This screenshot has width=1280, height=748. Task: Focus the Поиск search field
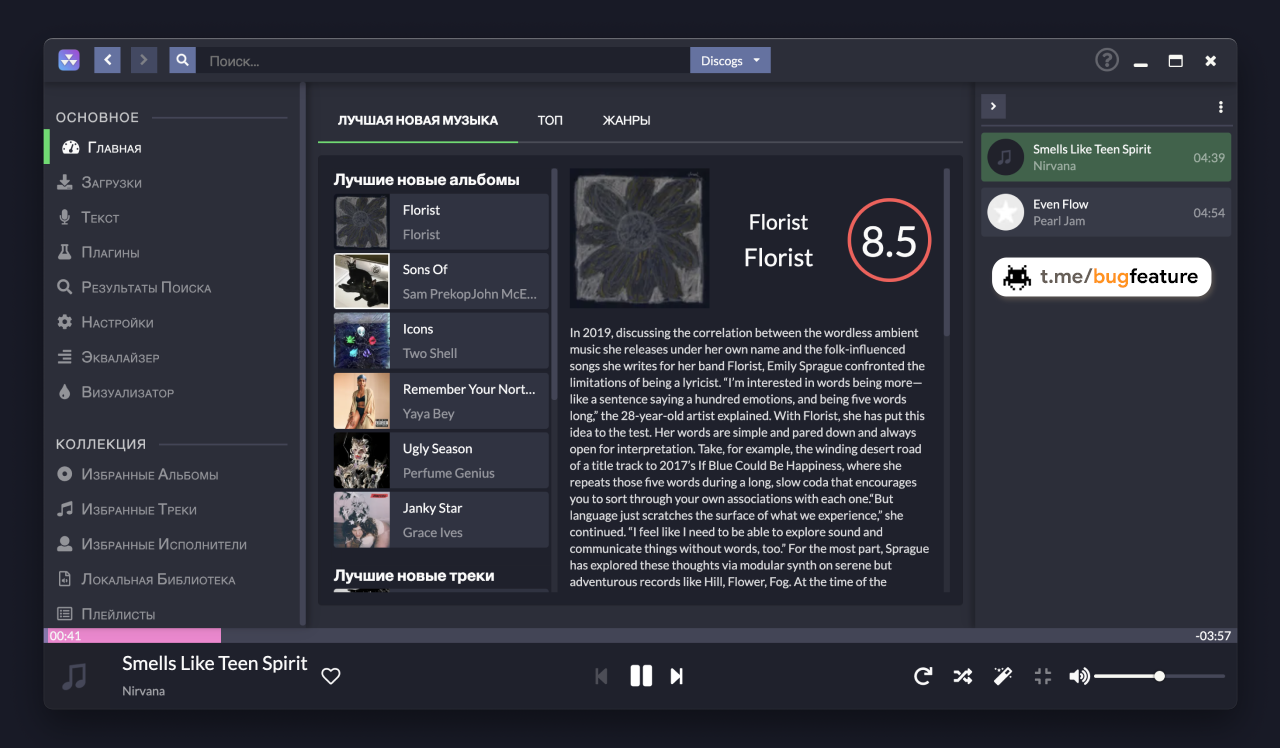coord(443,60)
